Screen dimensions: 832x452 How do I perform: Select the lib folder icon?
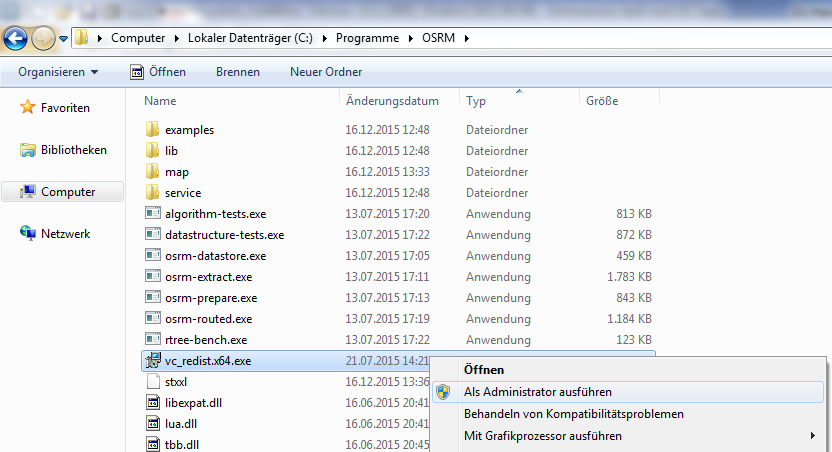click(153, 151)
